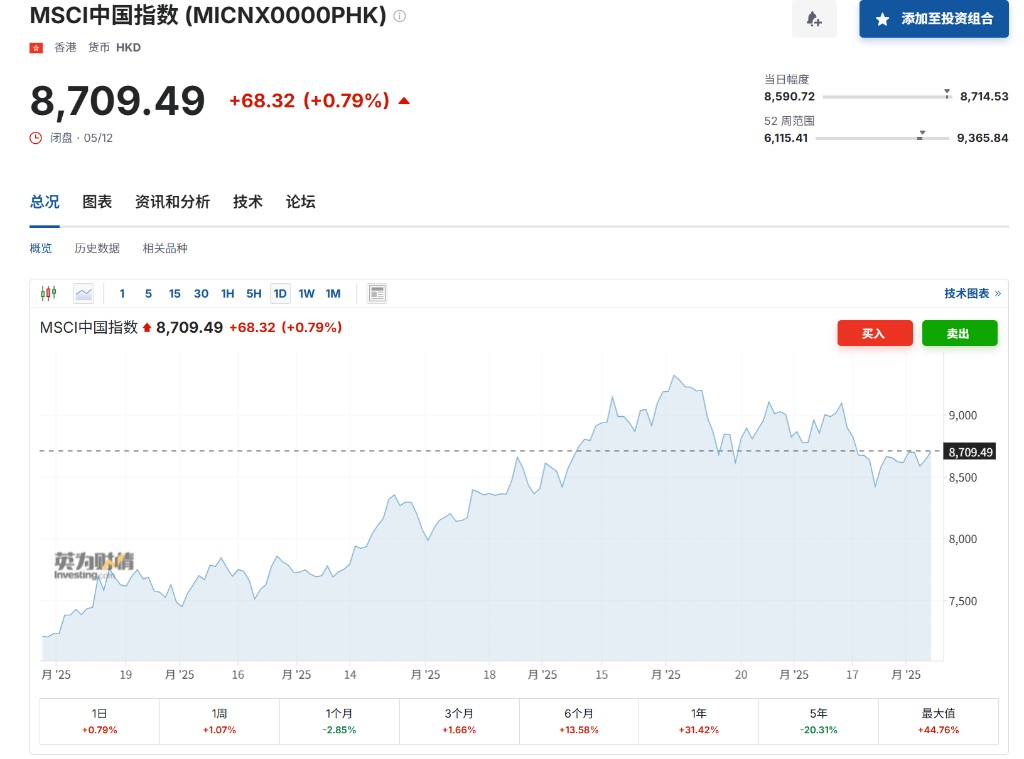Image resolution: width=1024 pixels, height=759 pixels.
Task: Click the clock icon next to 闭盘
Action: pyautogui.click(x=36, y=138)
